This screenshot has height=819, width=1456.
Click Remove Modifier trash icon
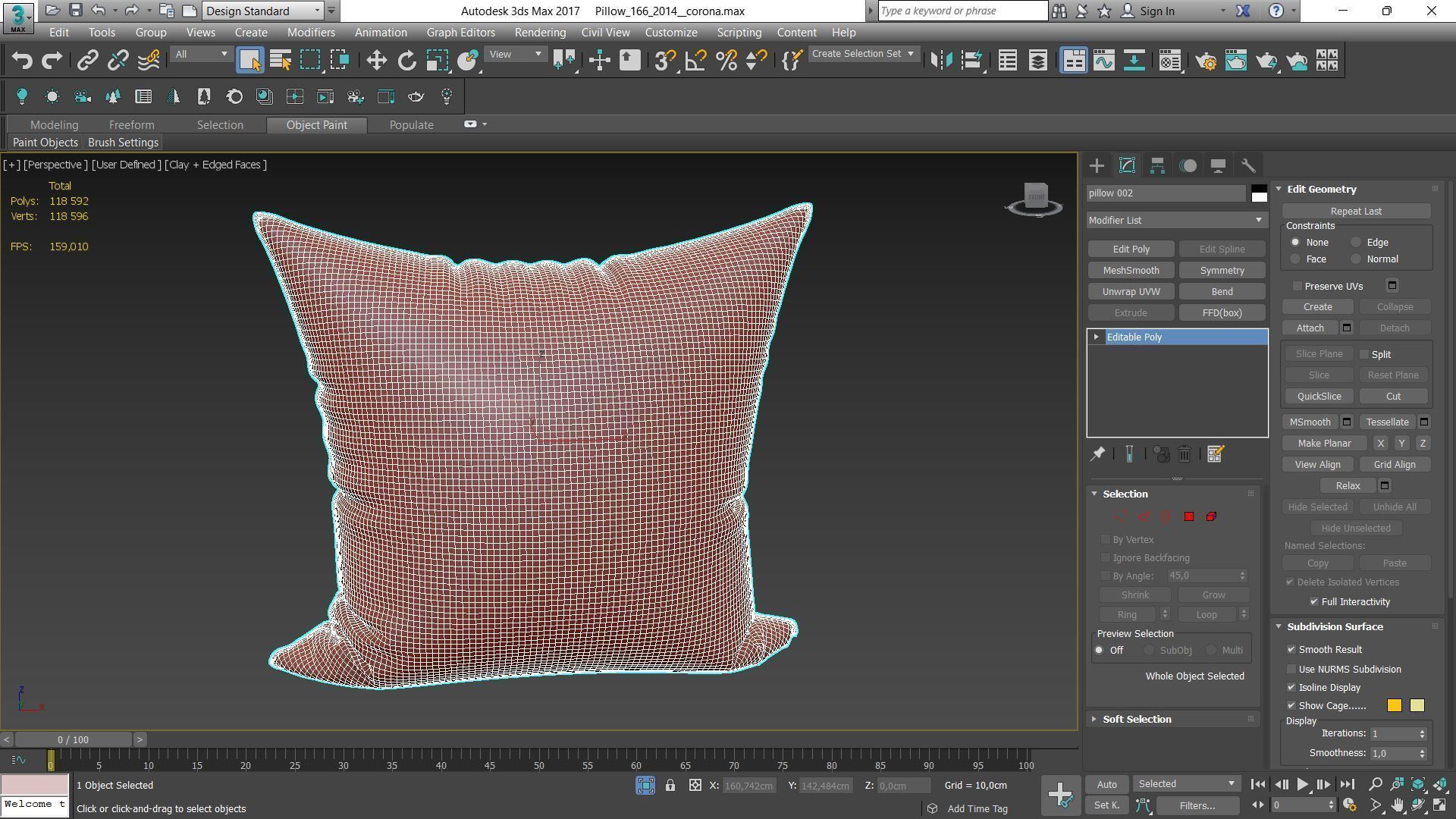tap(1185, 454)
